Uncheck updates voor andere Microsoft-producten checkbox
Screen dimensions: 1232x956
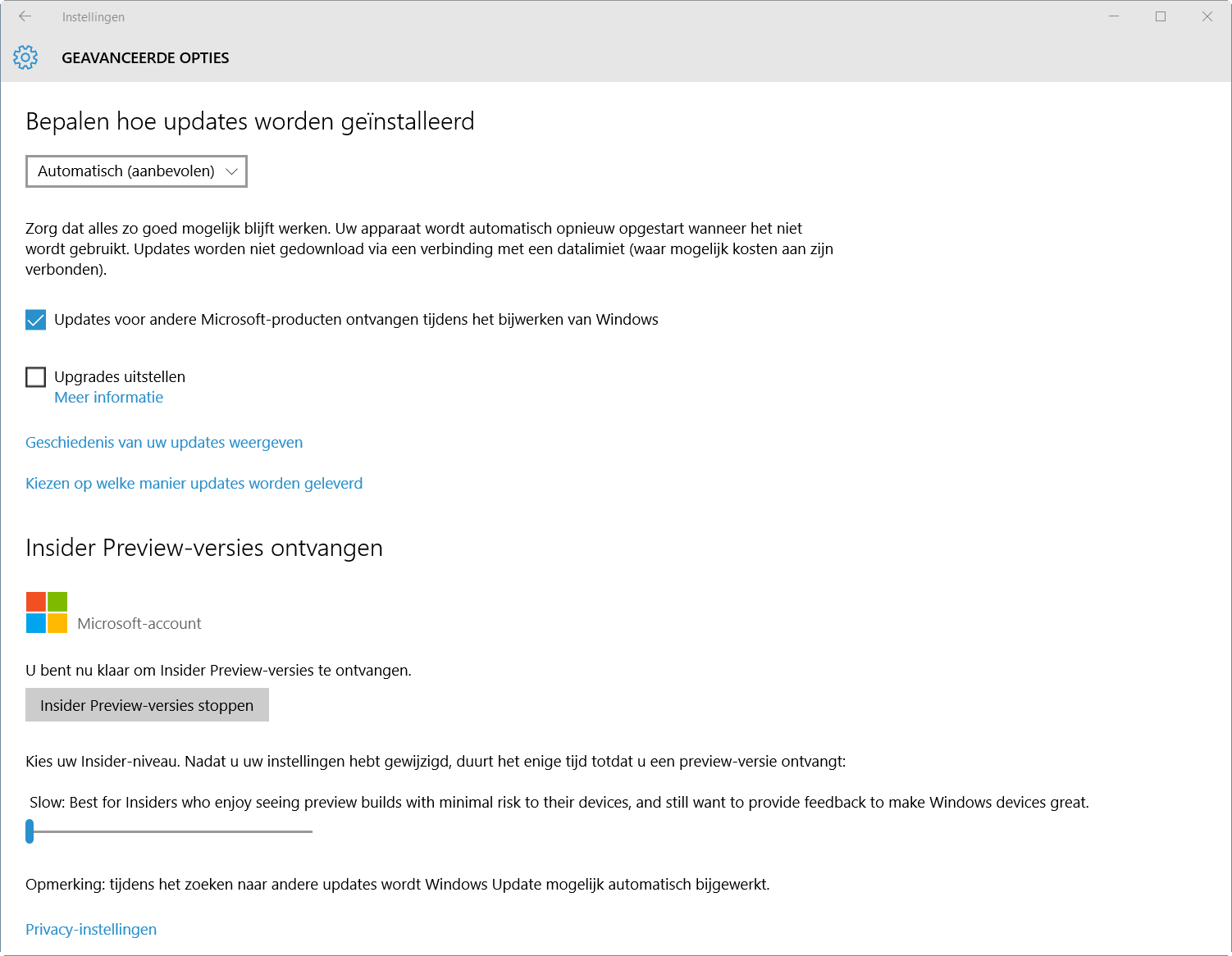click(x=35, y=320)
